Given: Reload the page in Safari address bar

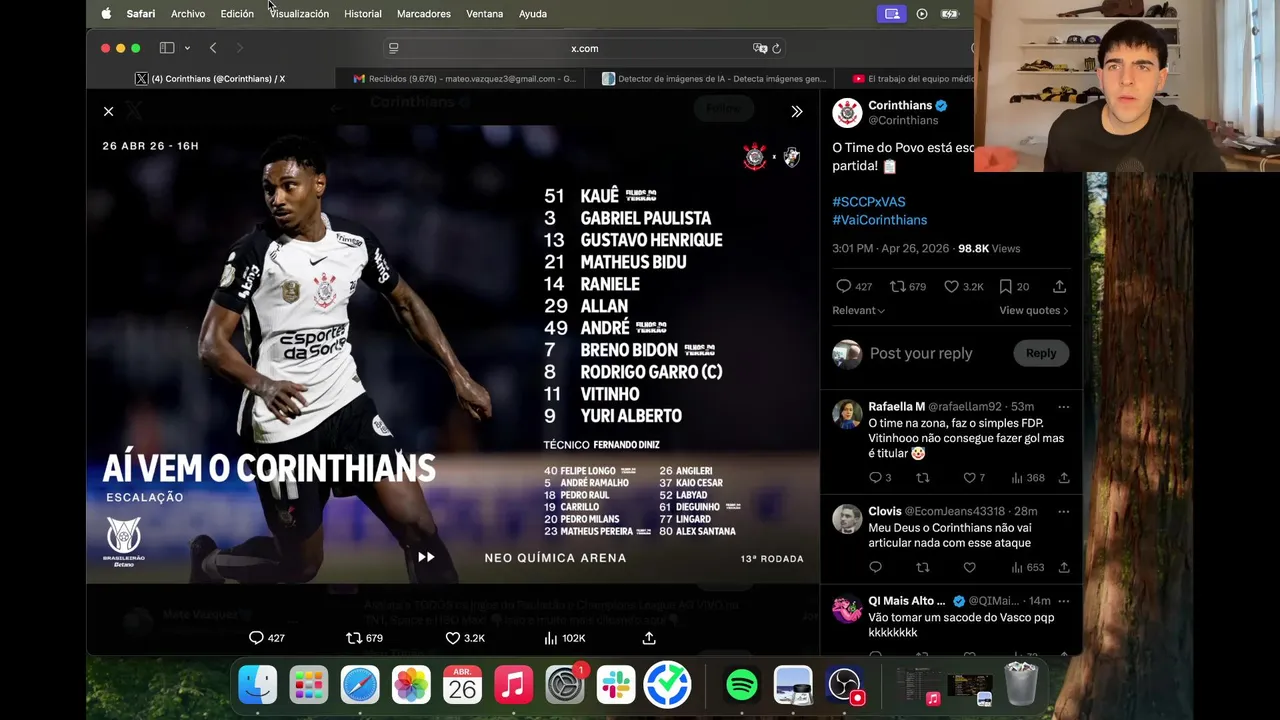Looking at the screenshot, I should click(x=776, y=48).
